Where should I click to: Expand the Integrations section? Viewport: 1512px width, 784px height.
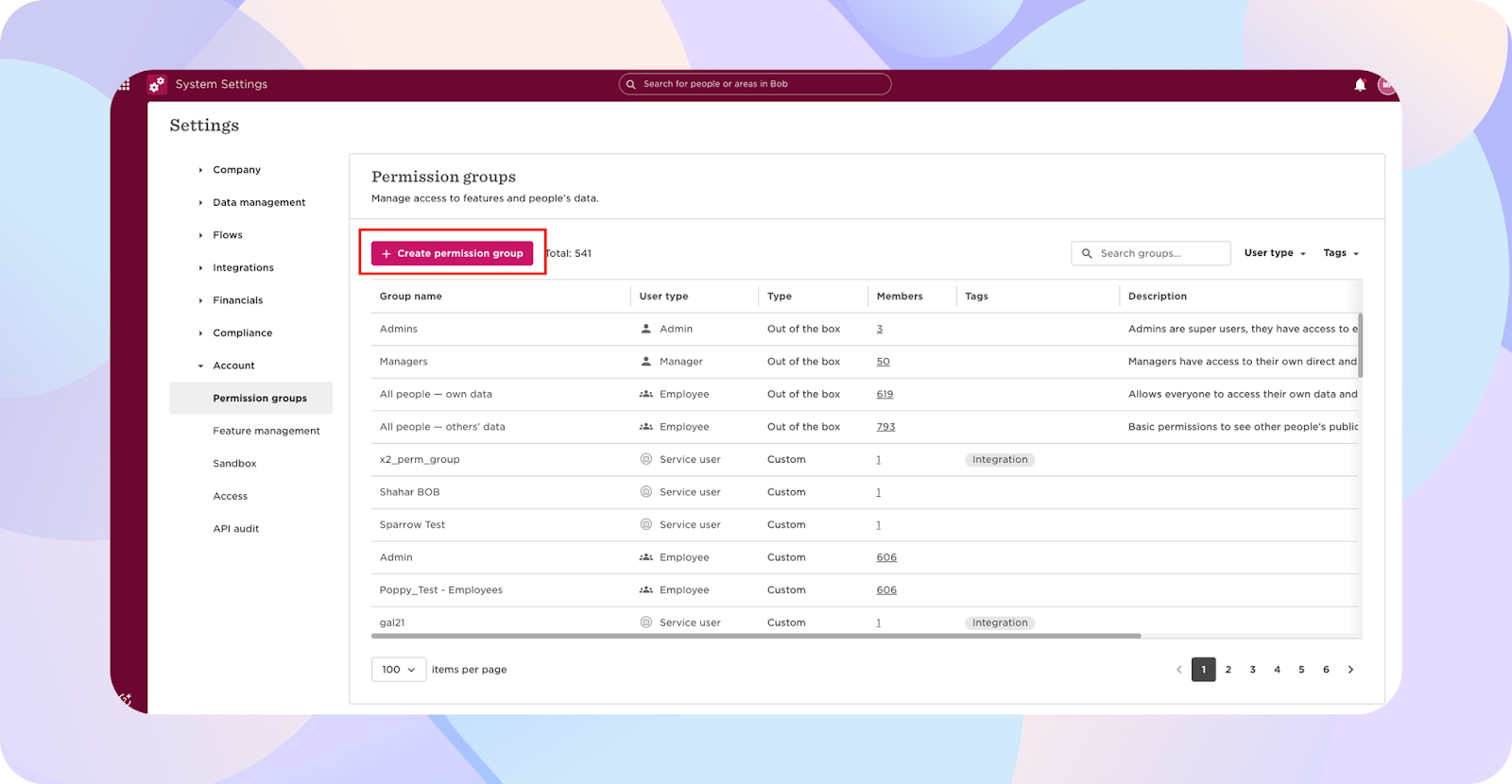coord(200,268)
